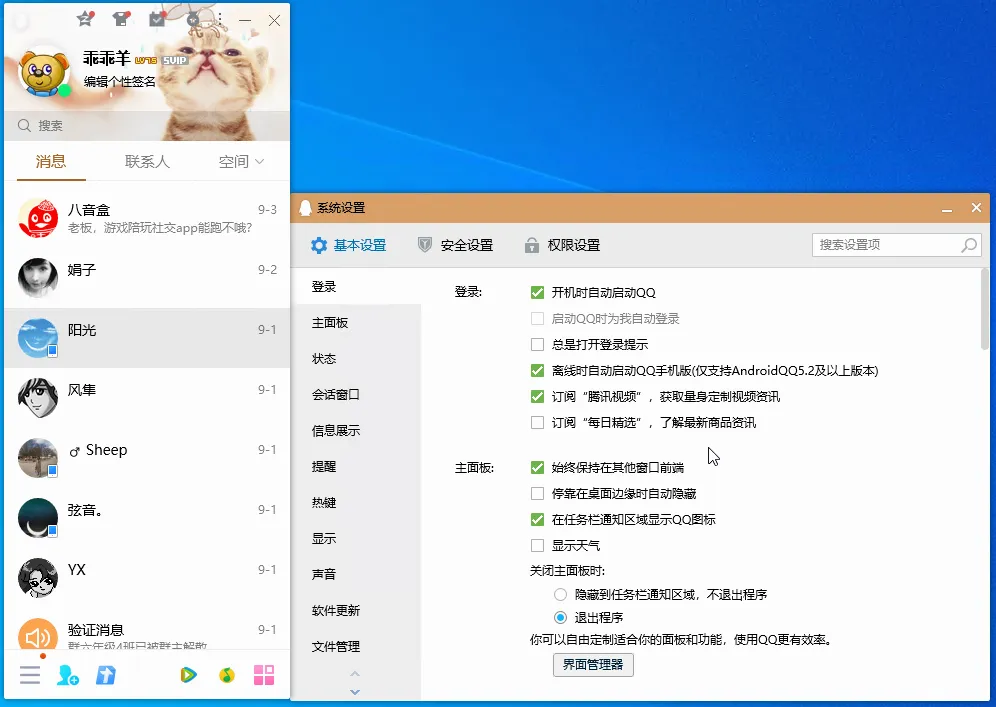Open 基本设置 tab
Image resolution: width=996 pixels, height=707 pixels.
348,245
